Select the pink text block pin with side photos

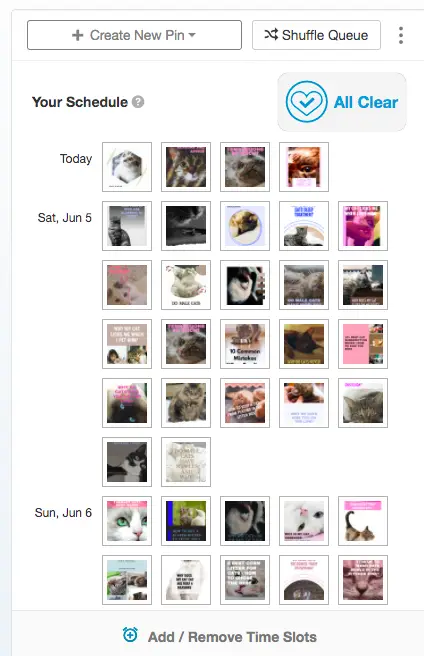point(363,344)
